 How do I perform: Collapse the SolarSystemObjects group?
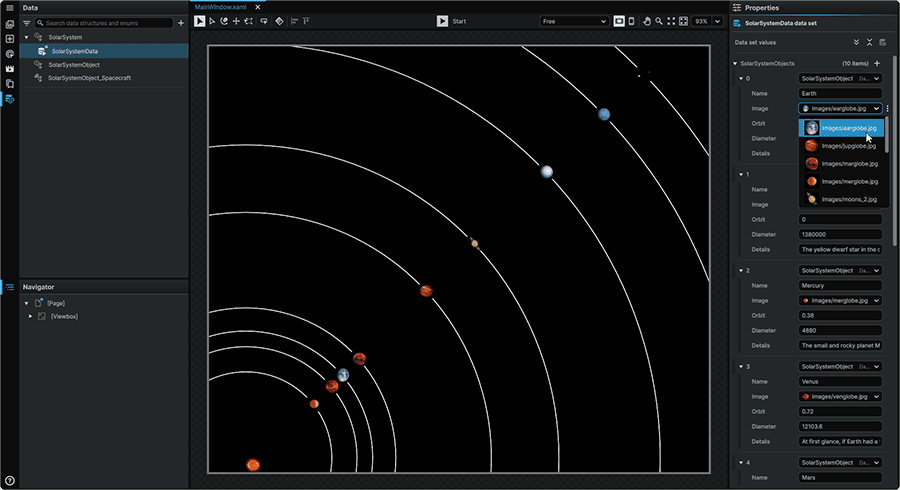point(735,64)
